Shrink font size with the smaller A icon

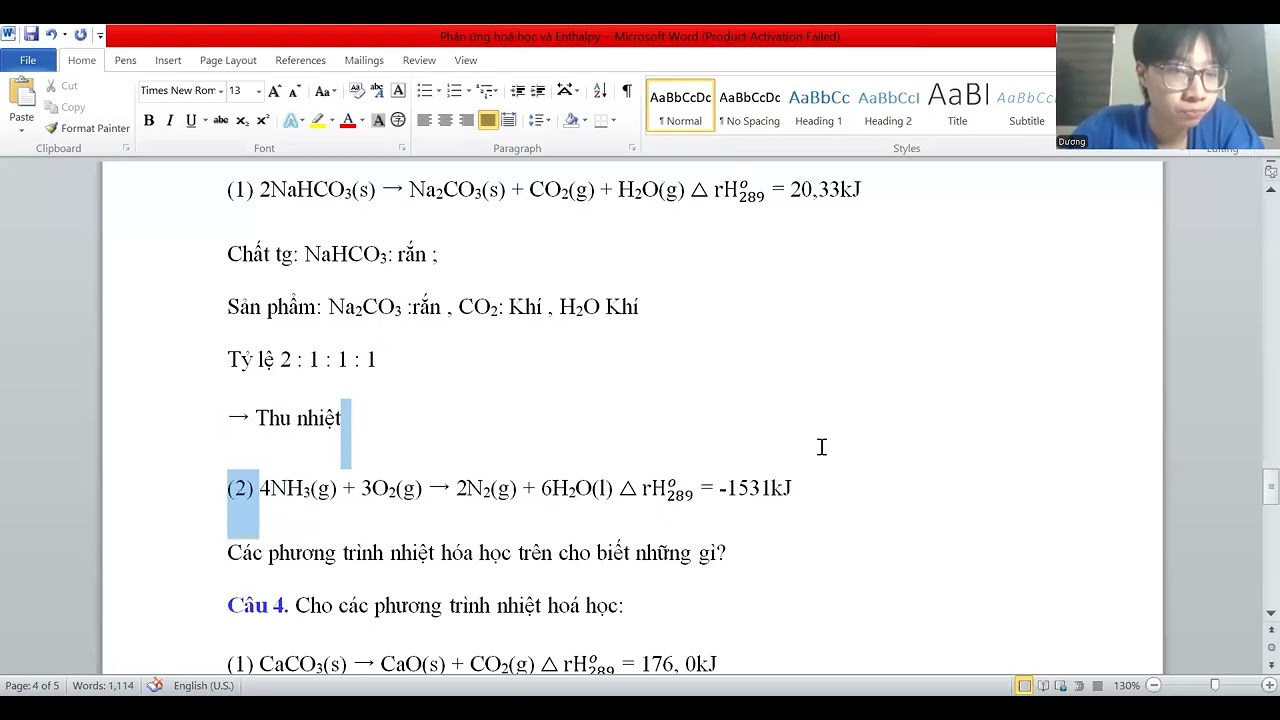pos(294,91)
